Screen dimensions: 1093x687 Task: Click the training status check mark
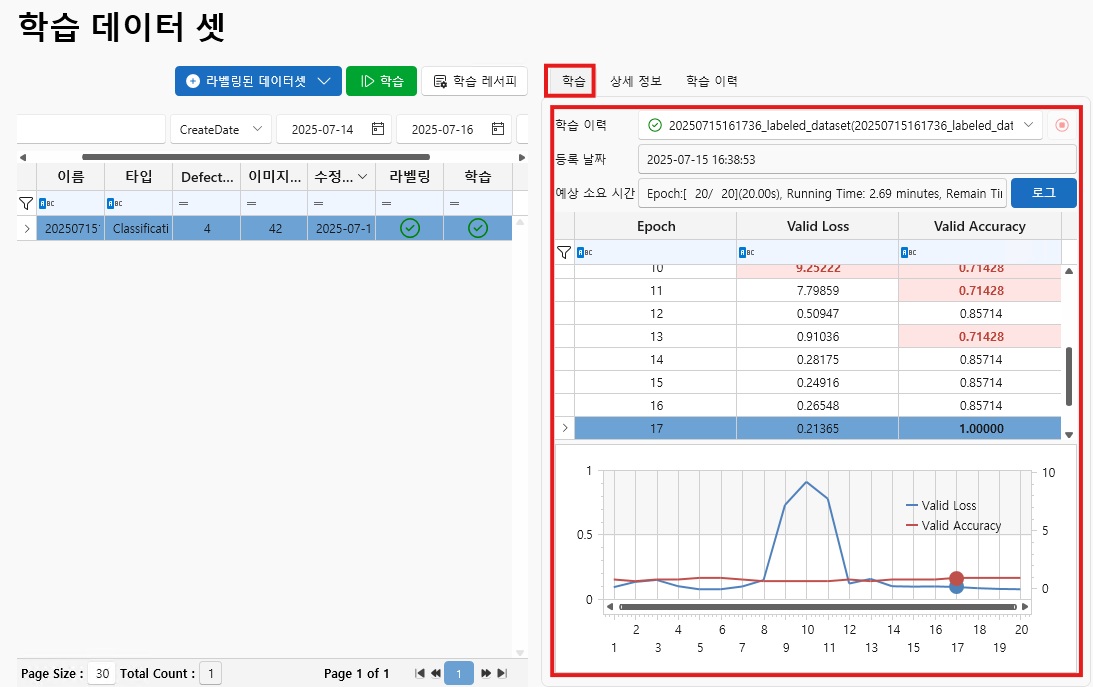pos(478,229)
